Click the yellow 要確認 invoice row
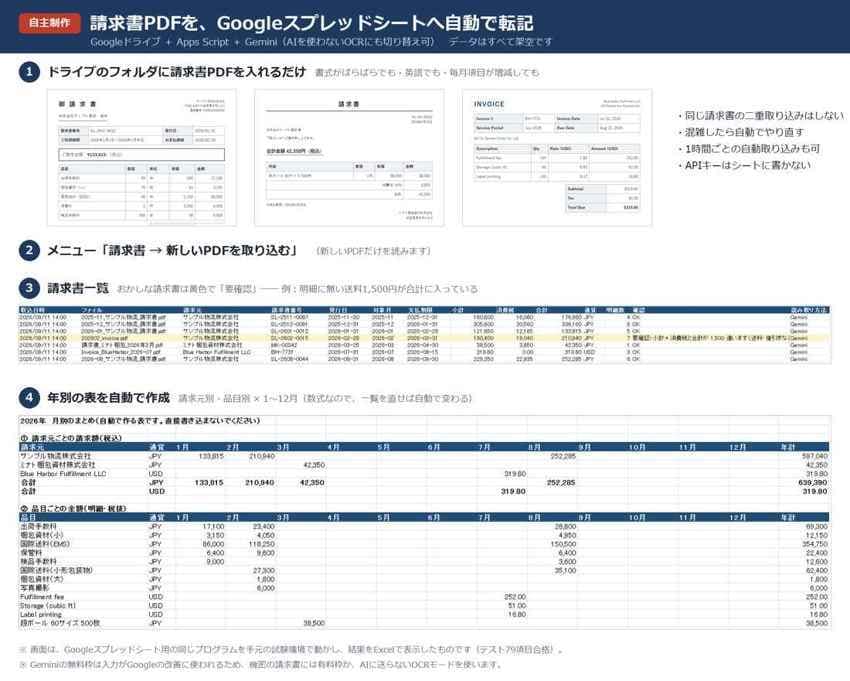850x681 pixels. (x=424, y=338)
